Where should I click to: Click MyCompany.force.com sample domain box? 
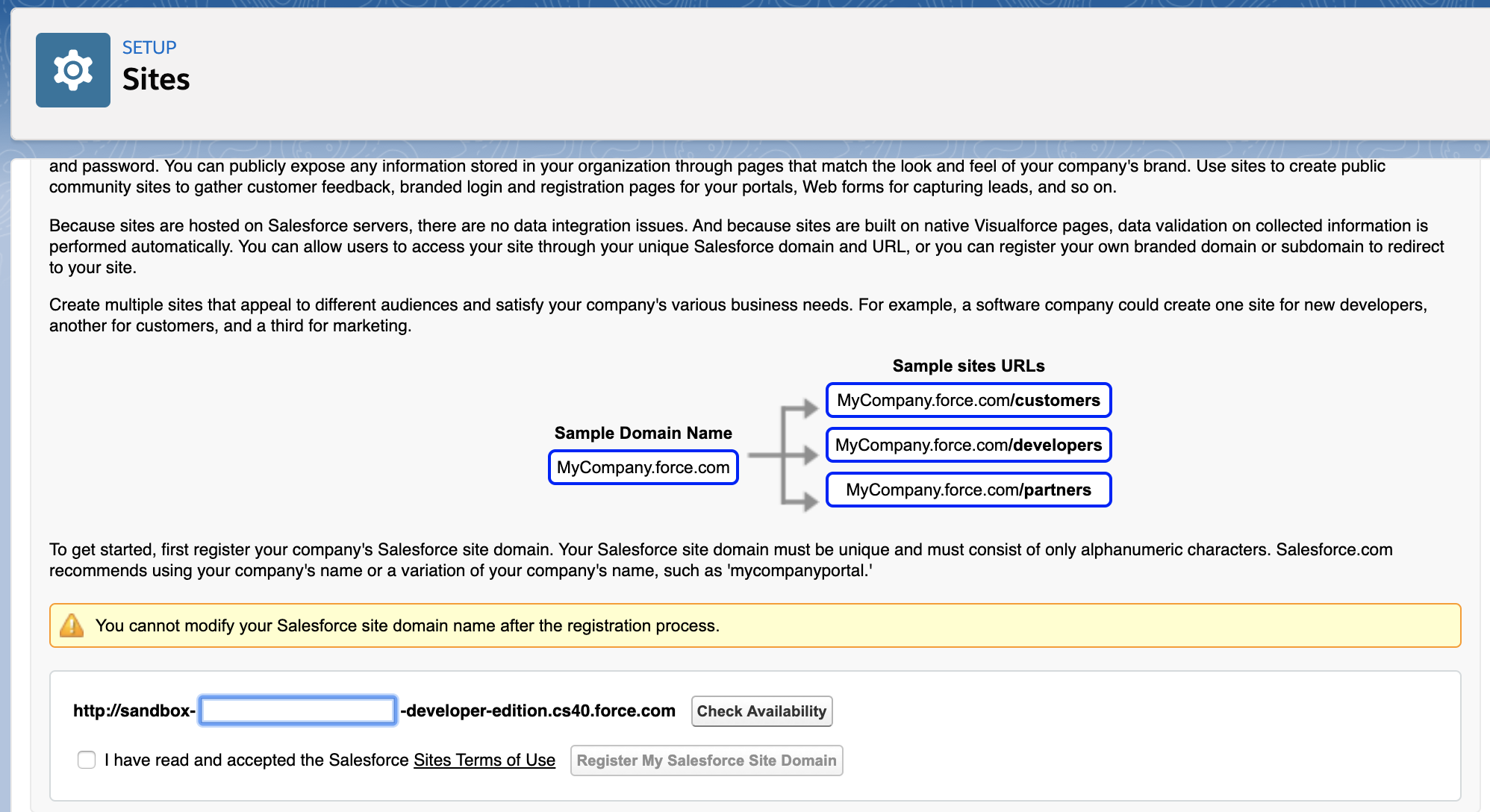coord(643,467)
